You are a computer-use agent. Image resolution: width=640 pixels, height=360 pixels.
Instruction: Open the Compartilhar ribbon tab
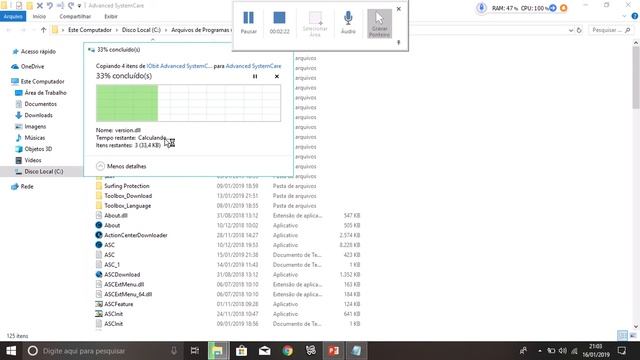75,16
